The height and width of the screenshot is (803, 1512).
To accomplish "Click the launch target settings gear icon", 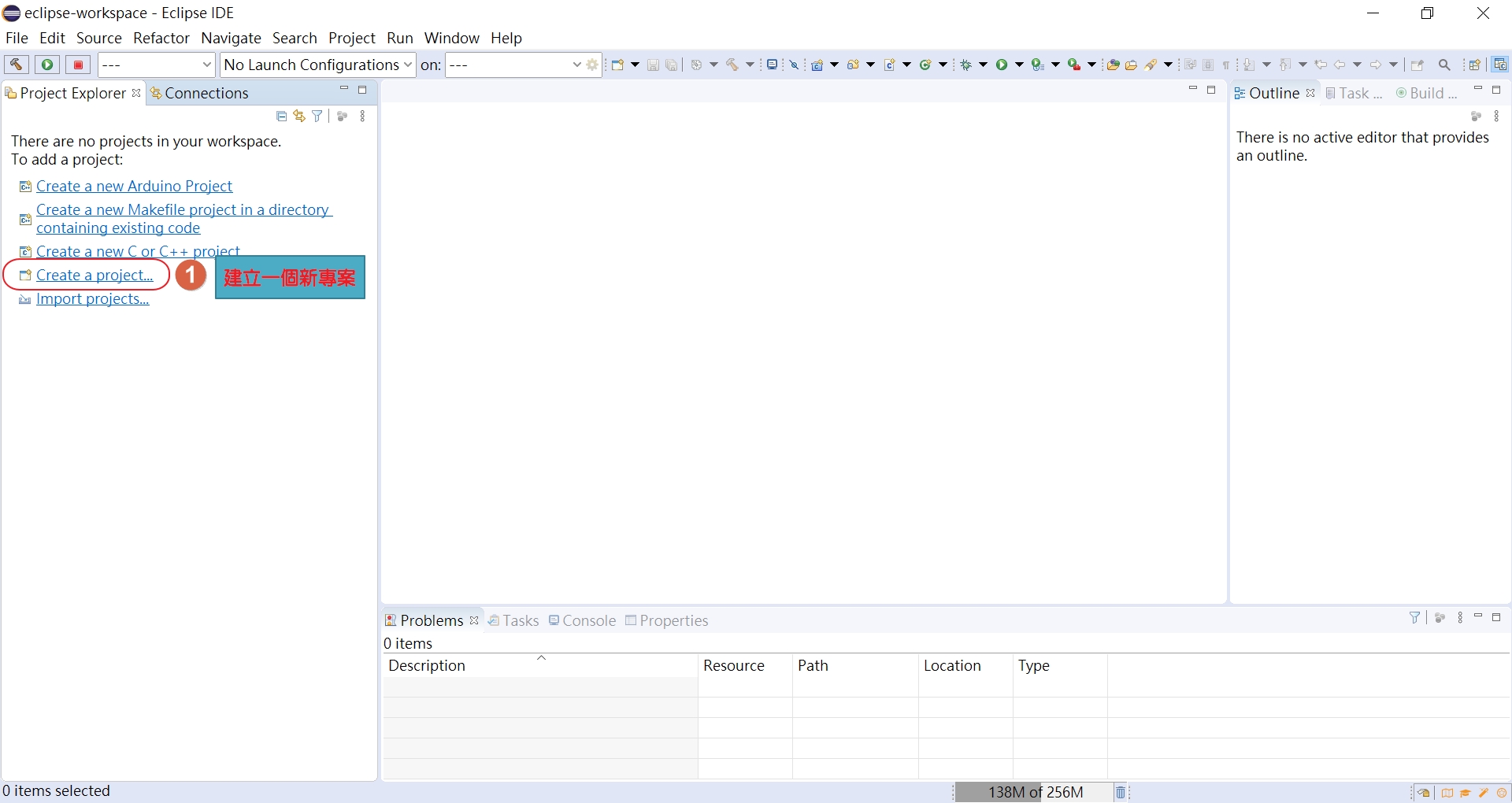I will click(593, 65).
